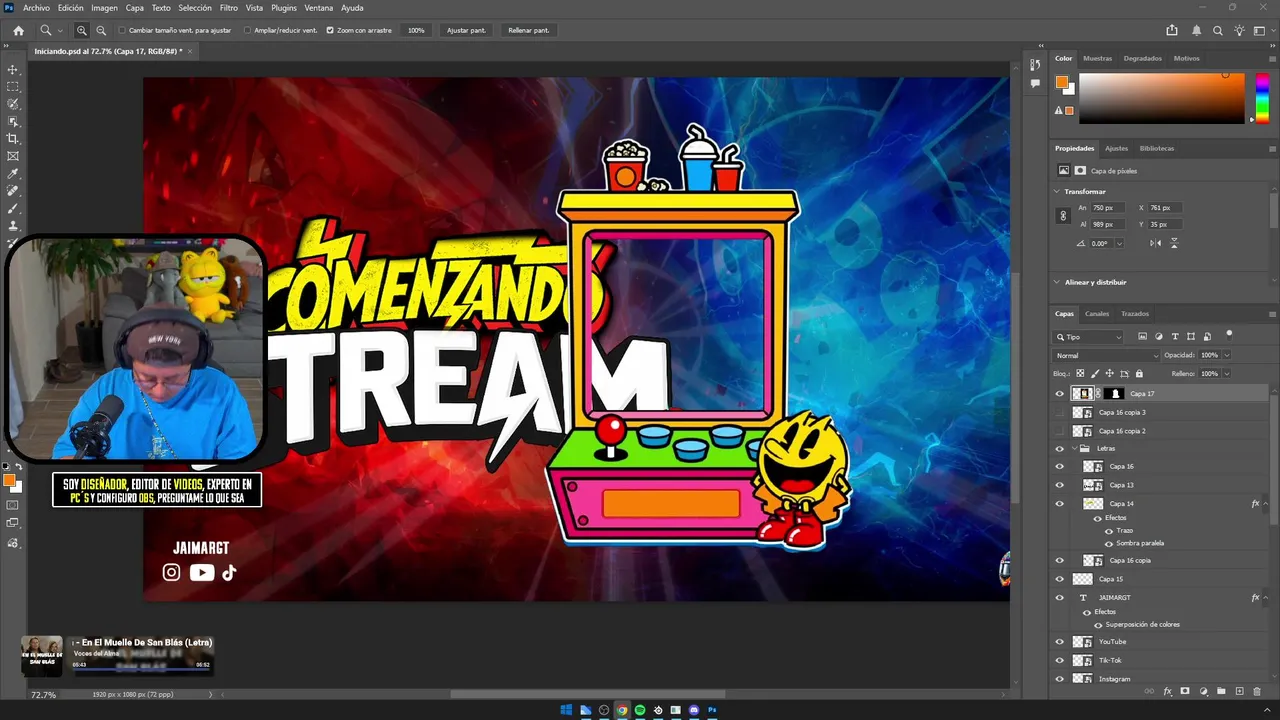Select the Frame tool

coord(13,156)
